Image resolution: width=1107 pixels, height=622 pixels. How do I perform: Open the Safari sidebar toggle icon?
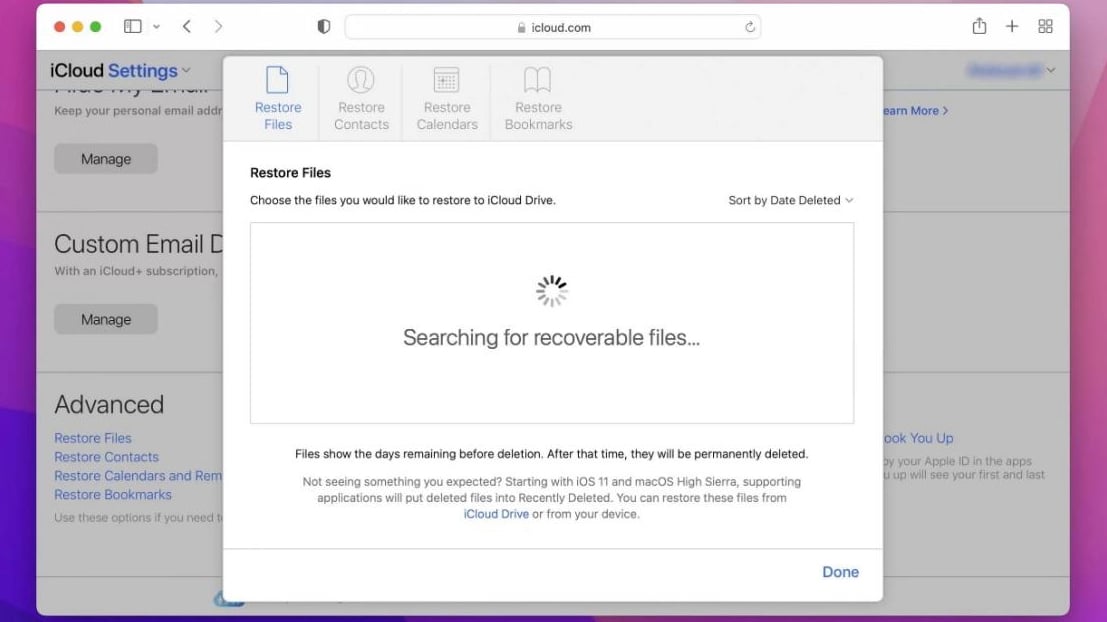click(132, 27)
